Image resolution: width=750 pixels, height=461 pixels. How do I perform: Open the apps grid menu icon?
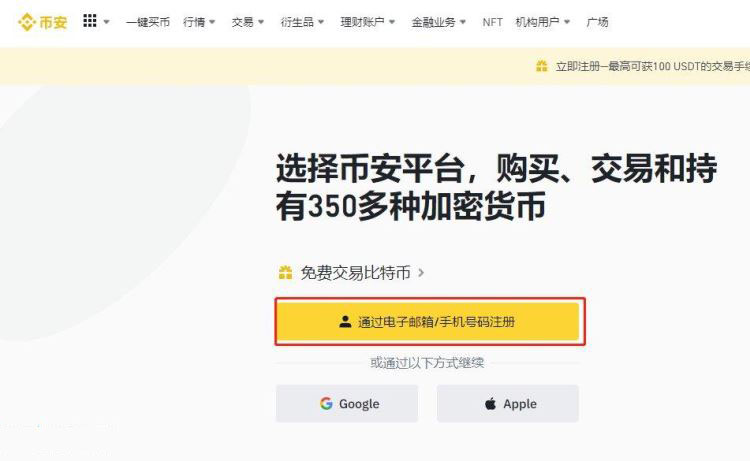click(90, 21)
